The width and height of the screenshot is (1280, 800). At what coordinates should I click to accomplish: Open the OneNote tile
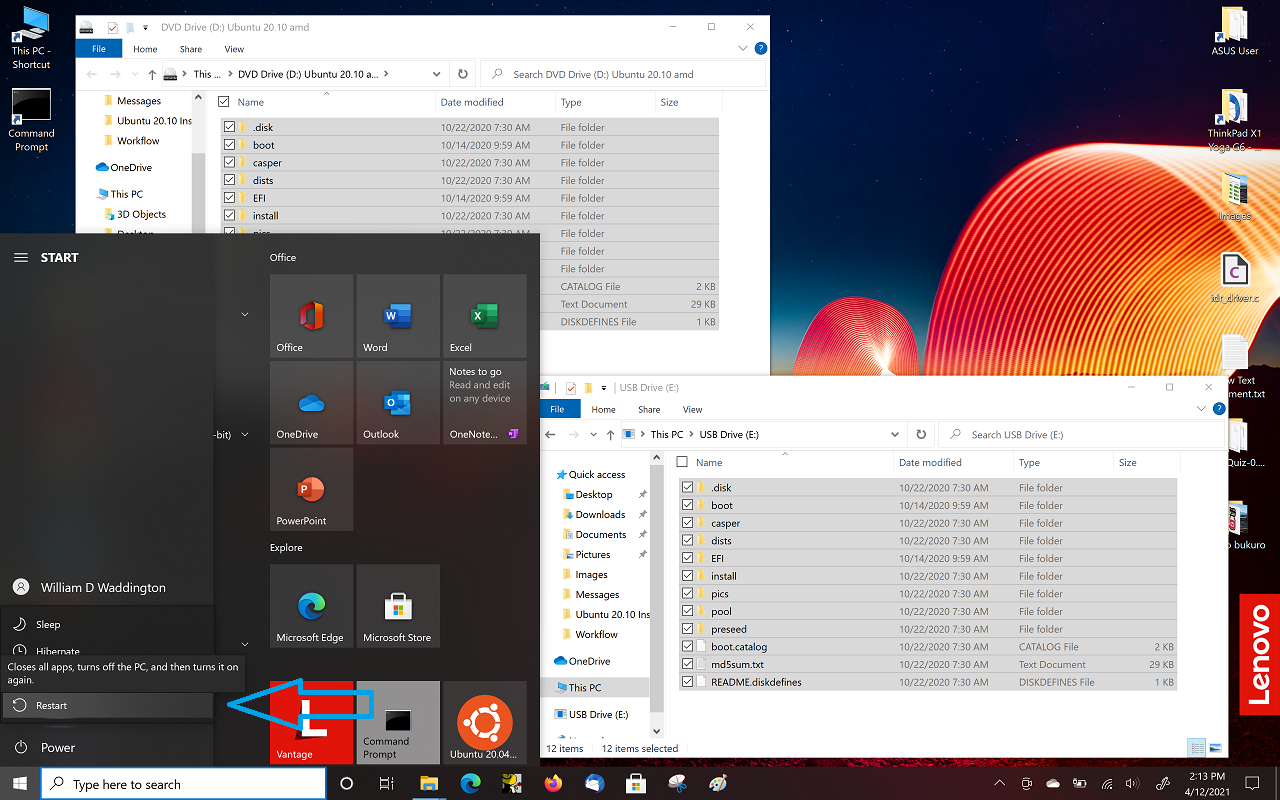click(485, 402)
